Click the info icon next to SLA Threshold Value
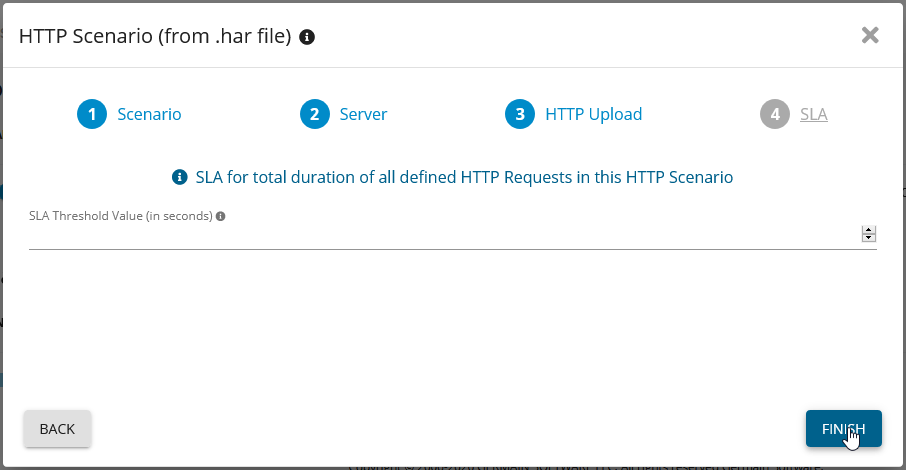The height and width of the screenshot is (470, 906). tap(220, 216)
